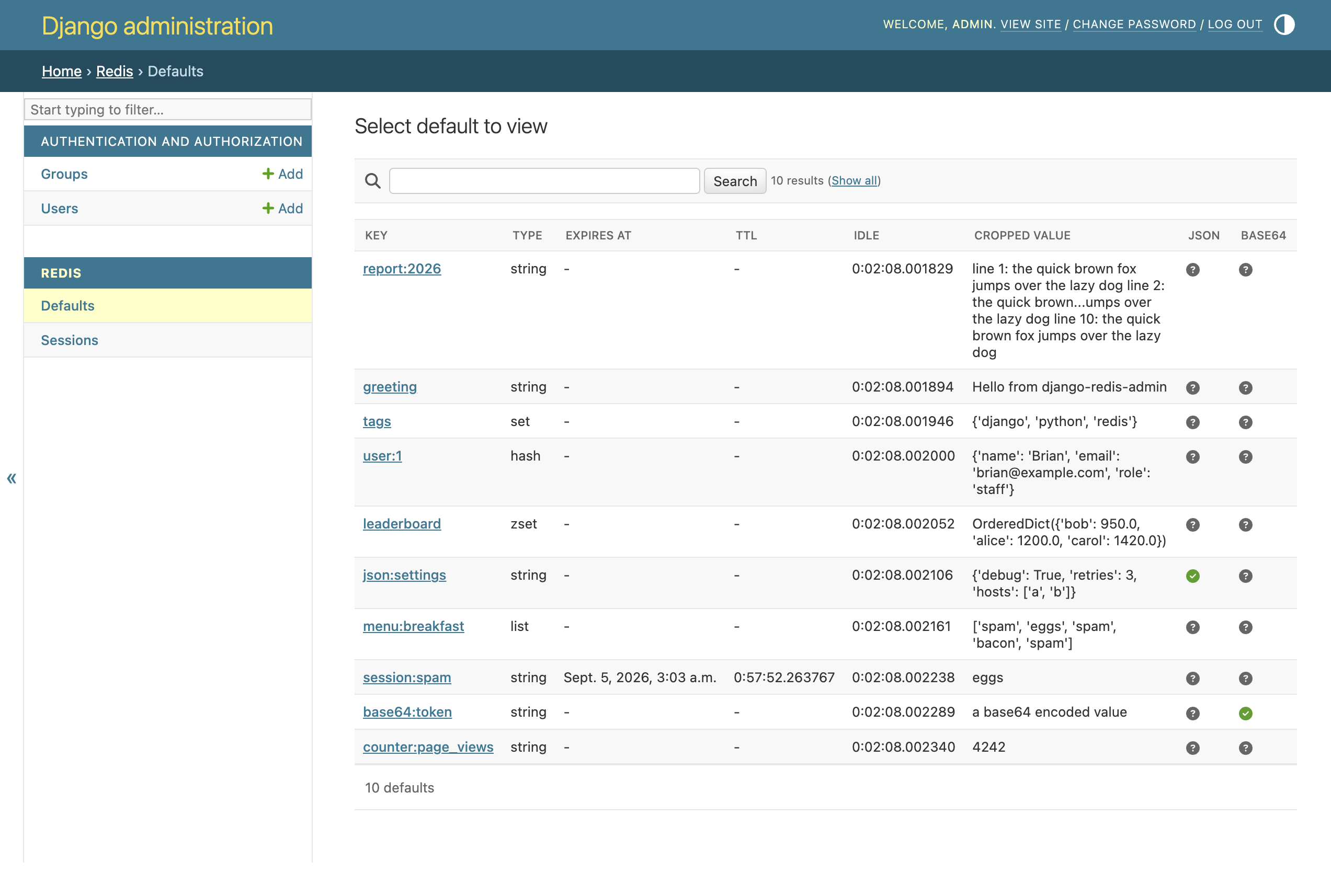This screenshot has height=896, width=1331.
Task: Collapse the sidebar with the double-chevron
Action: (x=12, y=478)
